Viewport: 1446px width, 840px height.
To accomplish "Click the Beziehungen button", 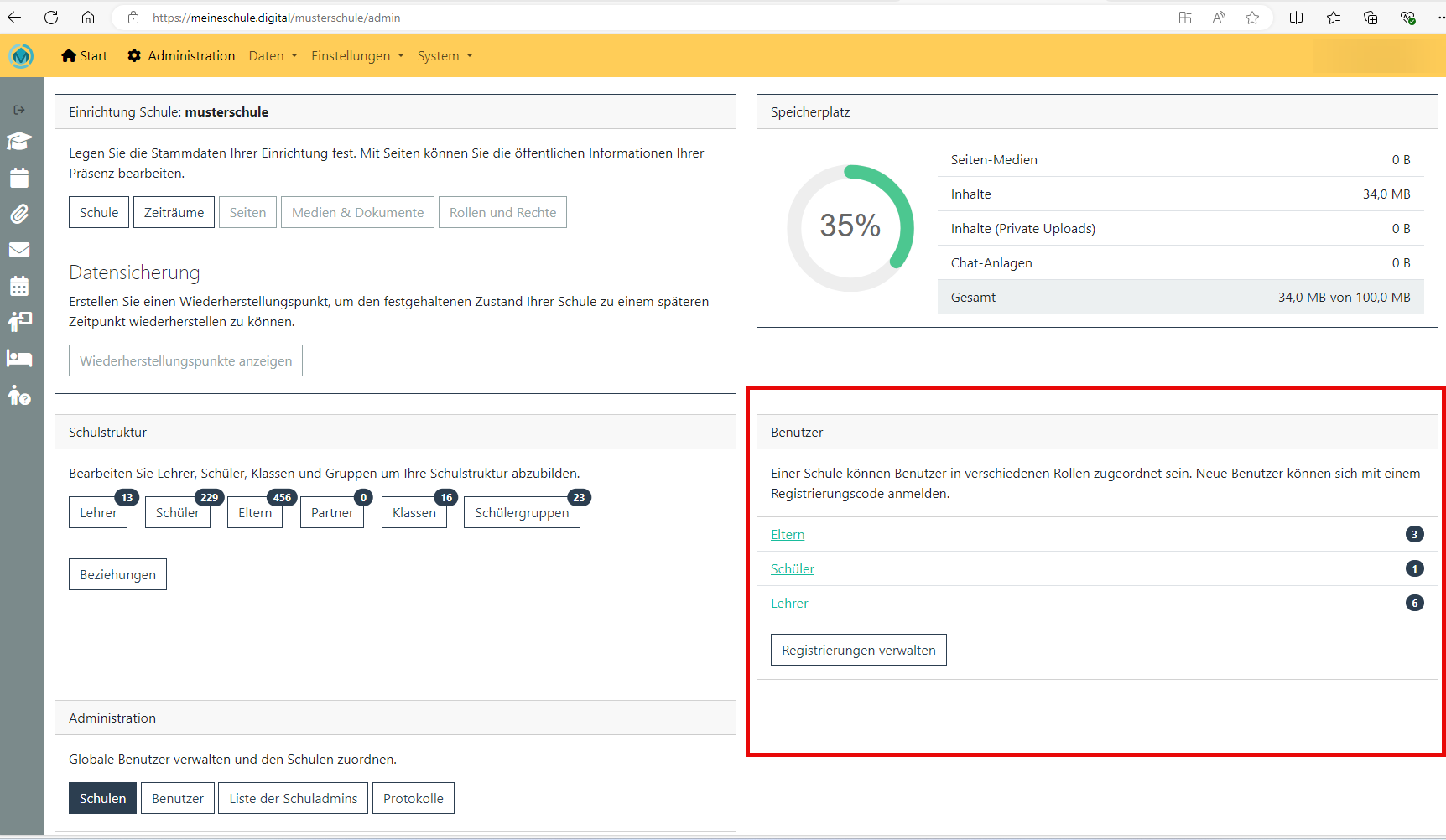I will click(117, 574).
